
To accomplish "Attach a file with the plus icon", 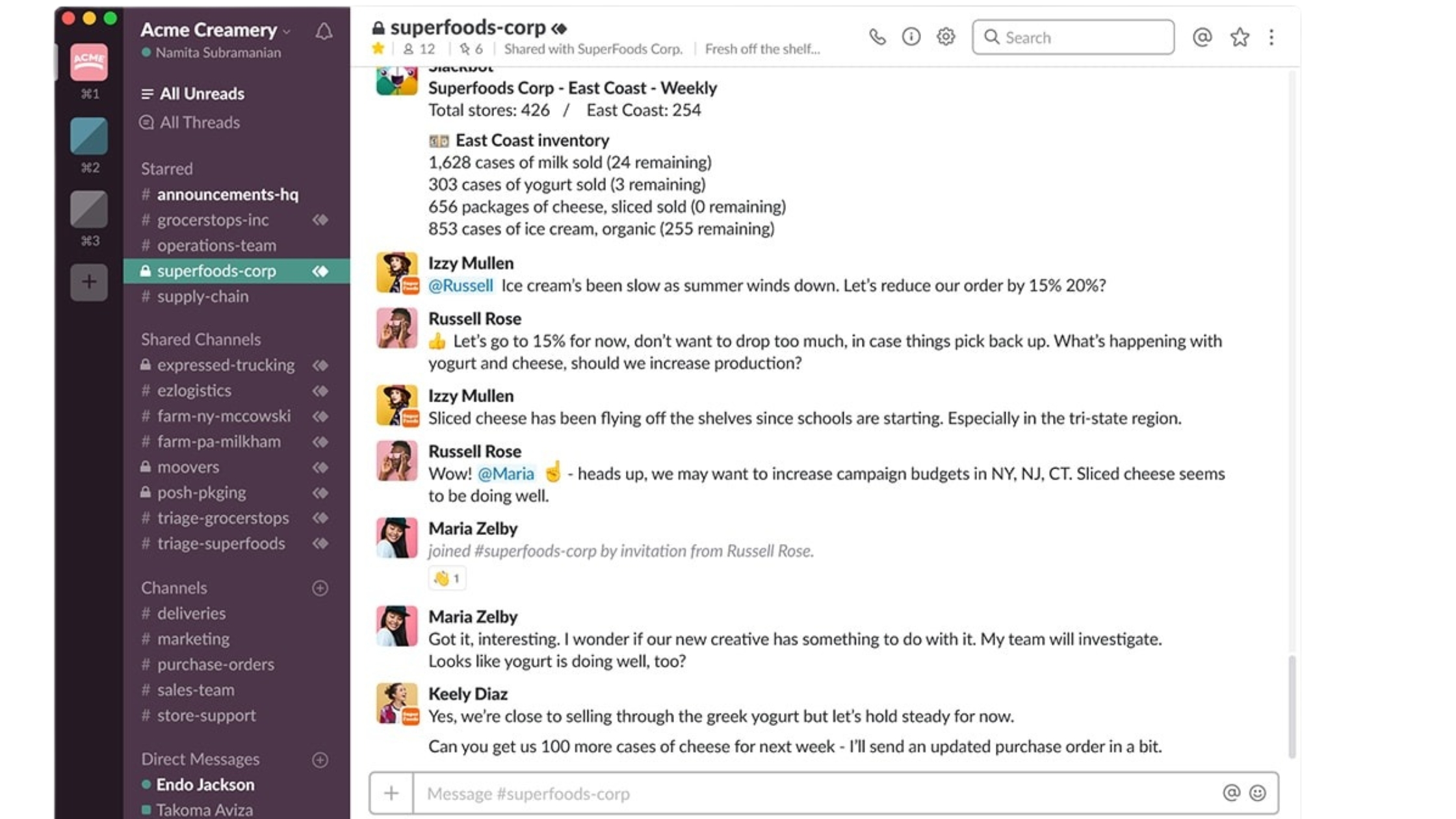I will (391, 793).
